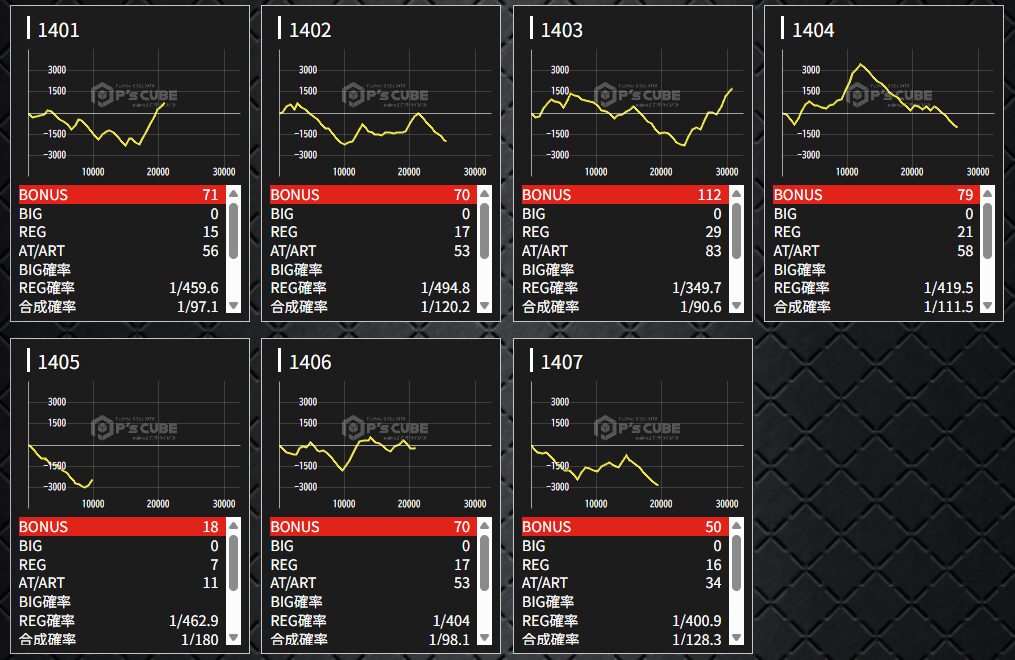
Task: Open the slump graph for machine 1403
Action: (x=632, y=113)
